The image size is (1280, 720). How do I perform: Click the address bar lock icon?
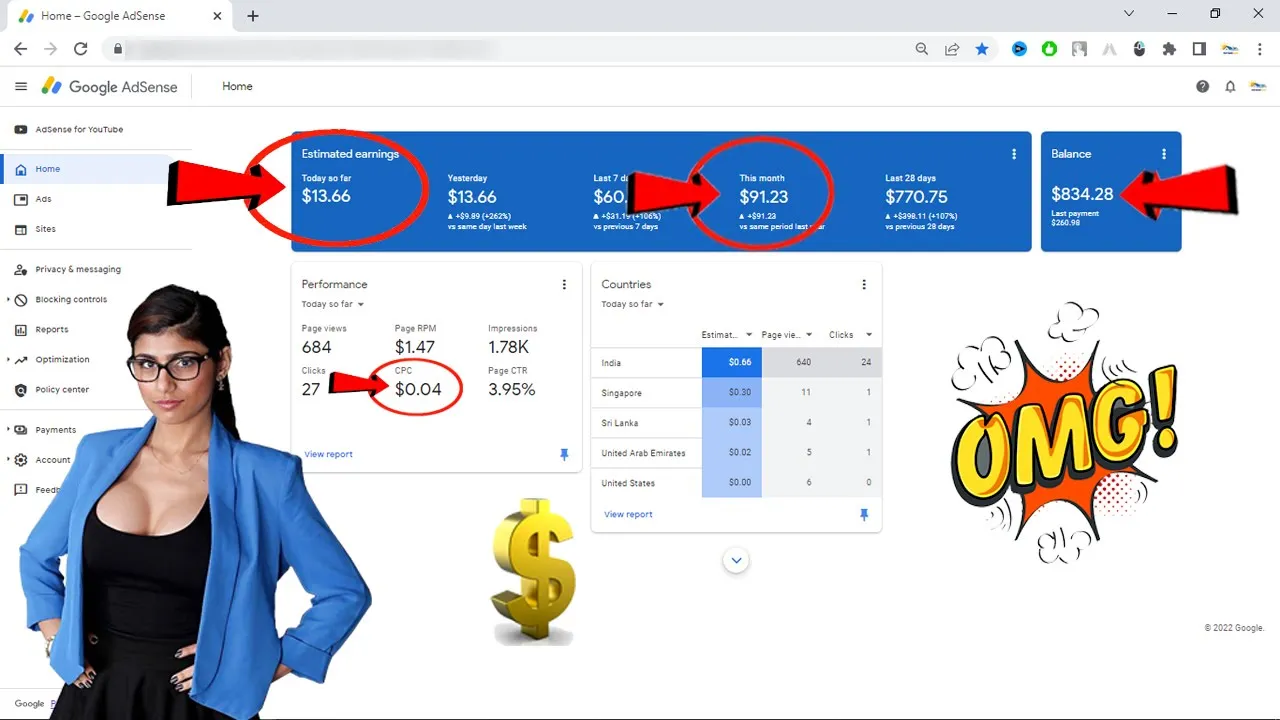pyautogui.click(x=118, y=48)
